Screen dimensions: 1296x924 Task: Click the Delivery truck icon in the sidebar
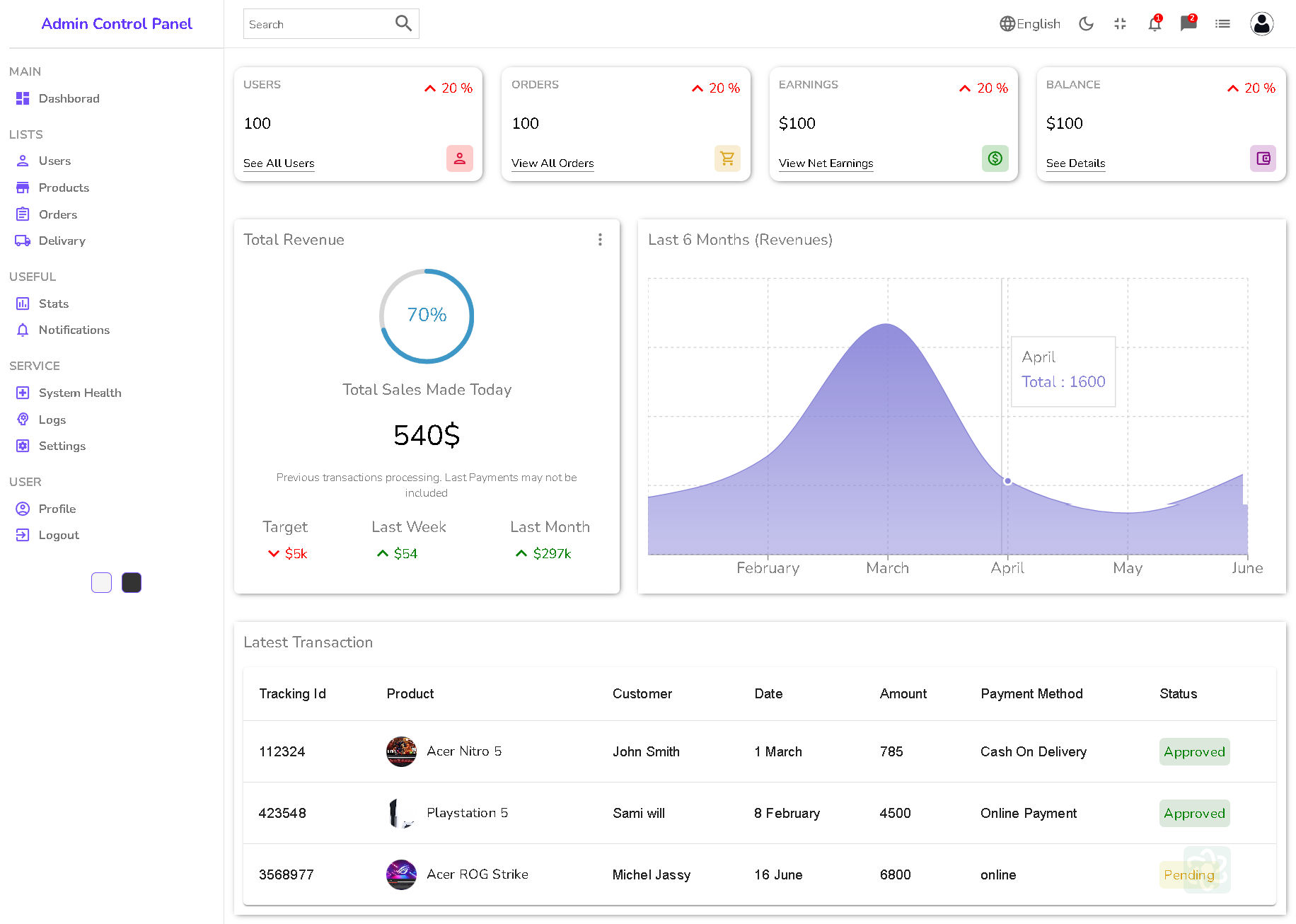pyautogui.click(x=23, y=241)
